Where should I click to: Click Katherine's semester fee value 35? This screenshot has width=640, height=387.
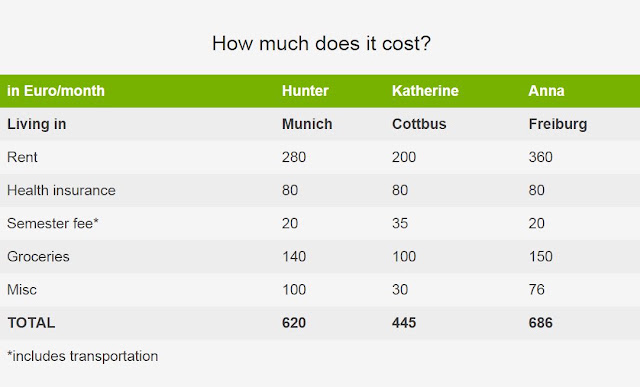click(x=400, y=223)
